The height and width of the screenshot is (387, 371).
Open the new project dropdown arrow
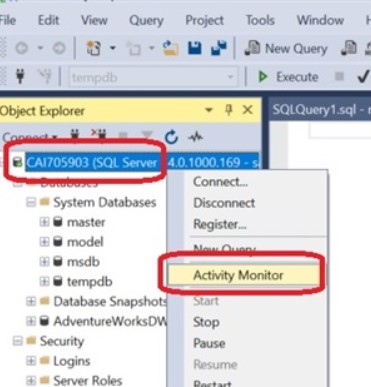pyautogui.click(x=113, y=48)
